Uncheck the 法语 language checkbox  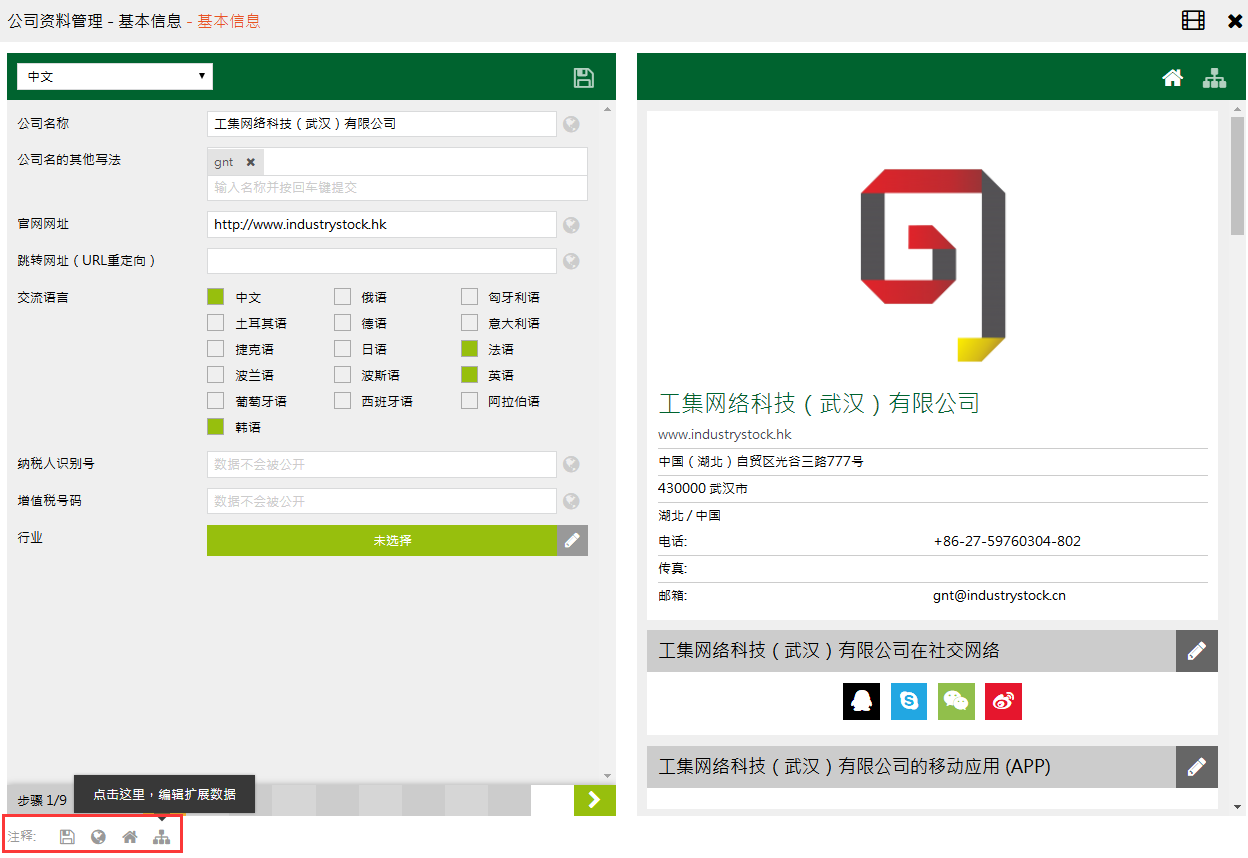coord(470,349)
